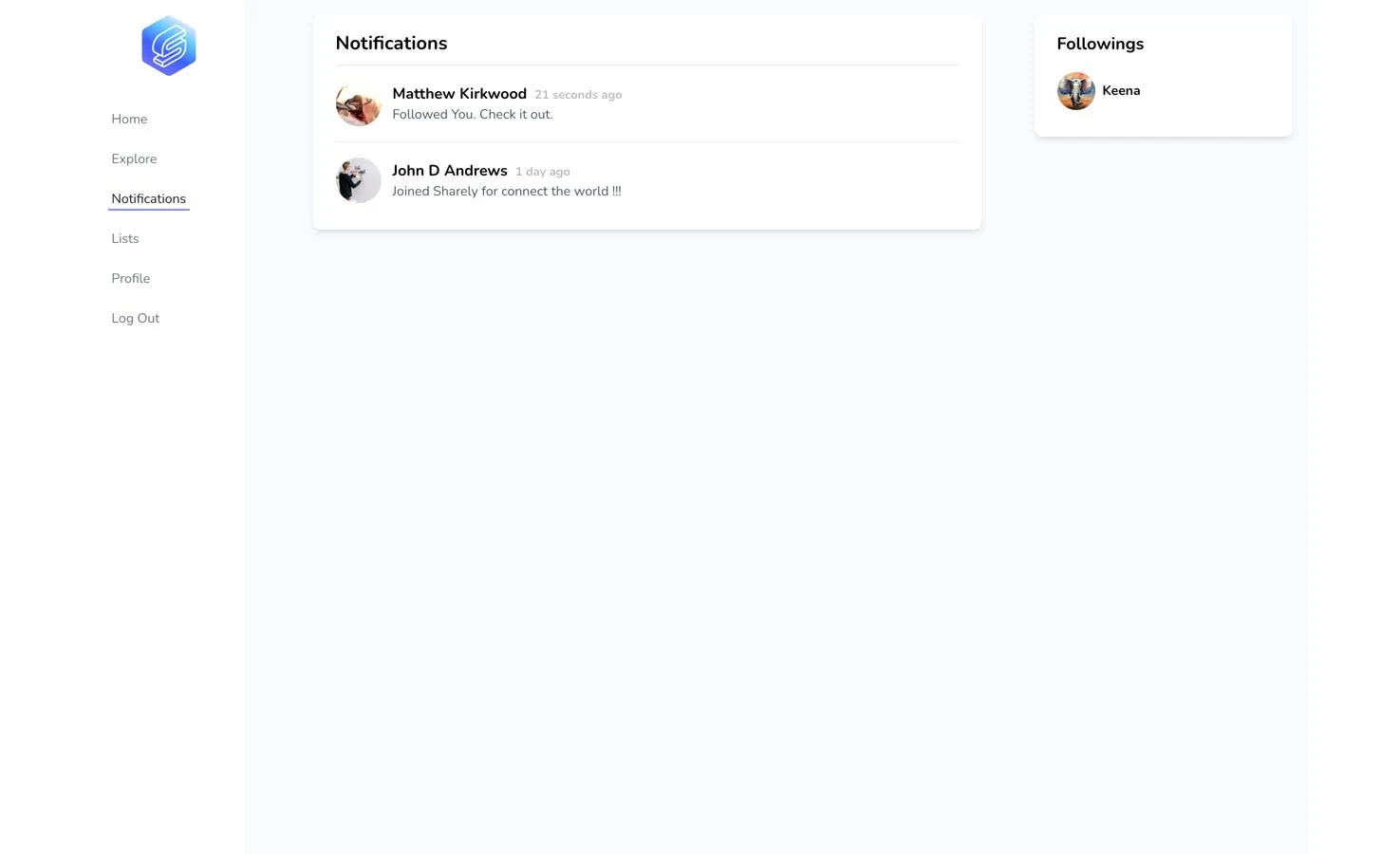Open the Explore section
Viewport: 1400px width, 854px height.
[134, 158]
